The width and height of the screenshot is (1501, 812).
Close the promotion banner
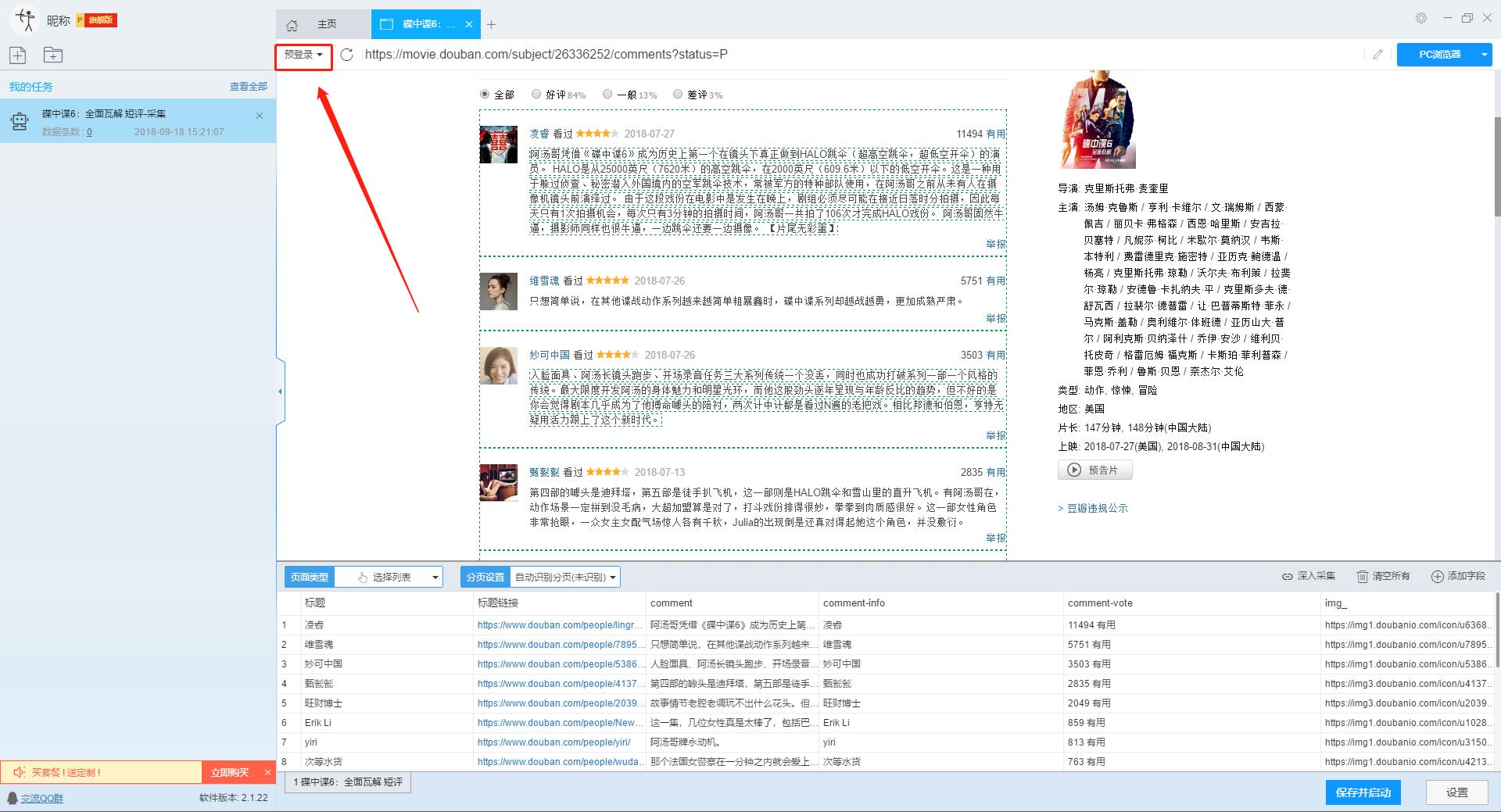click(x=267, y=772)
